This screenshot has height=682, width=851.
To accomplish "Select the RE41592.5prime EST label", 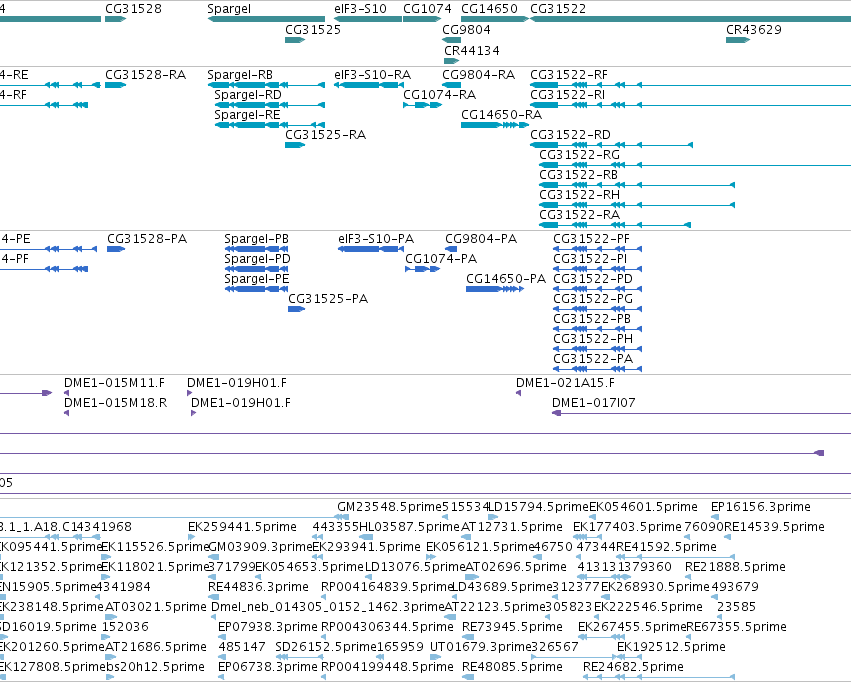I will [666, 547].
